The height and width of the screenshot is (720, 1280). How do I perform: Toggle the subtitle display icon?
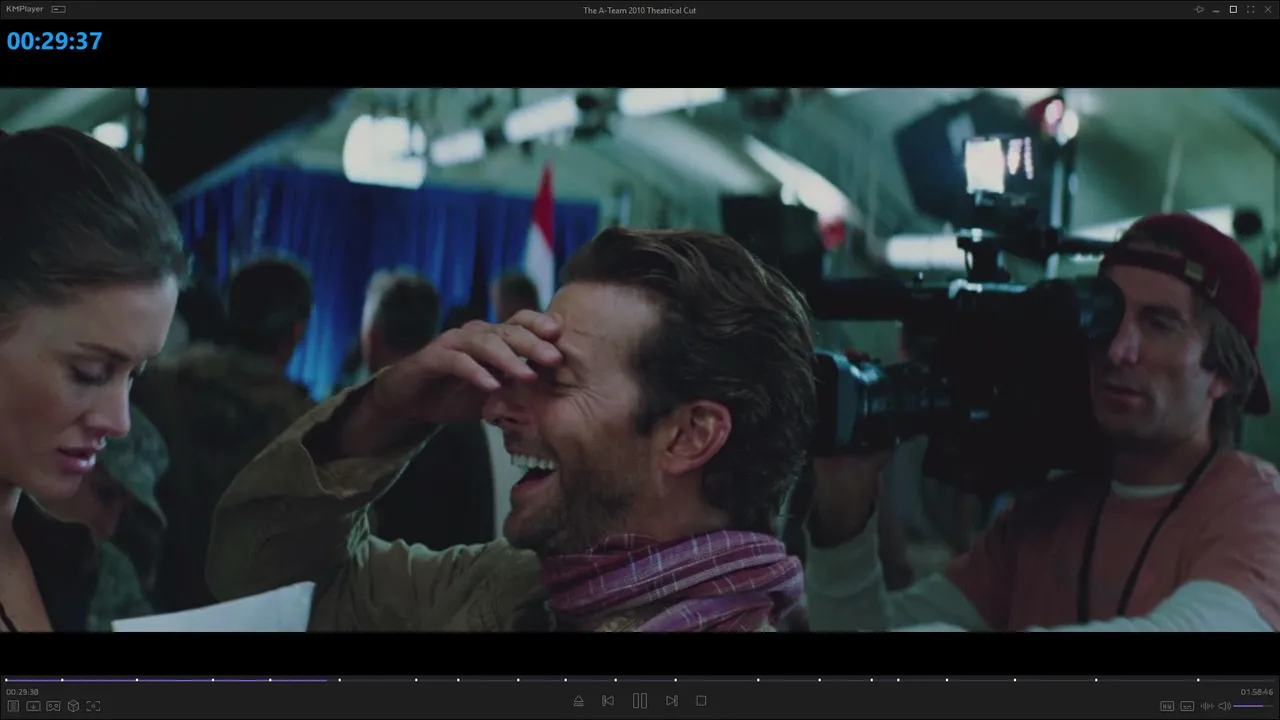point(1187,706)
